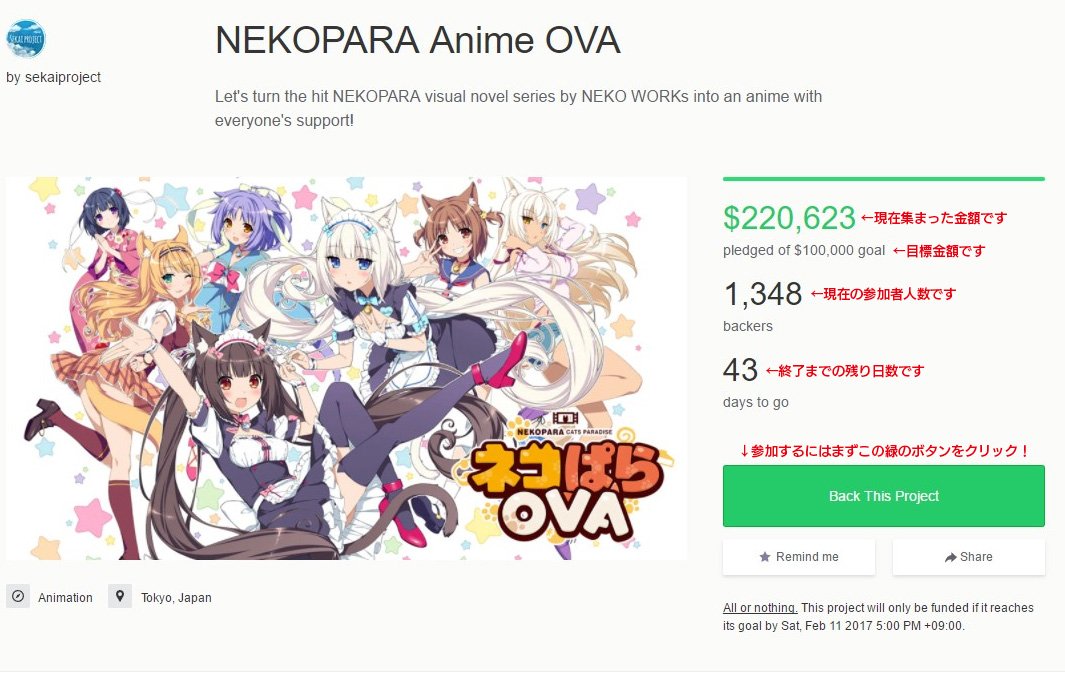Click the Remind me button
1065x678 pixels.
799,557
